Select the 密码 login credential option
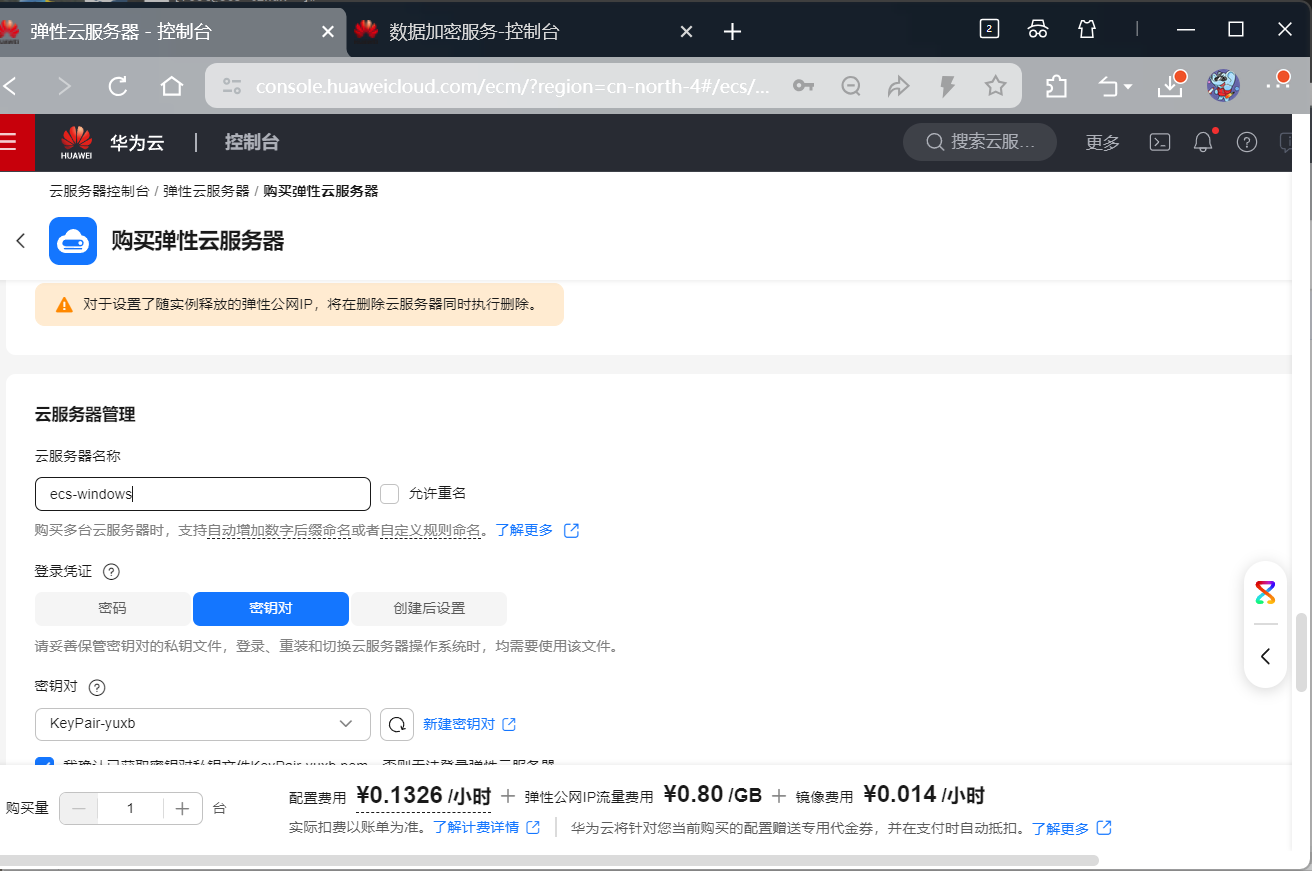Image resolution: width=1312 pixels, height=871 pixels. pos(112,608)
